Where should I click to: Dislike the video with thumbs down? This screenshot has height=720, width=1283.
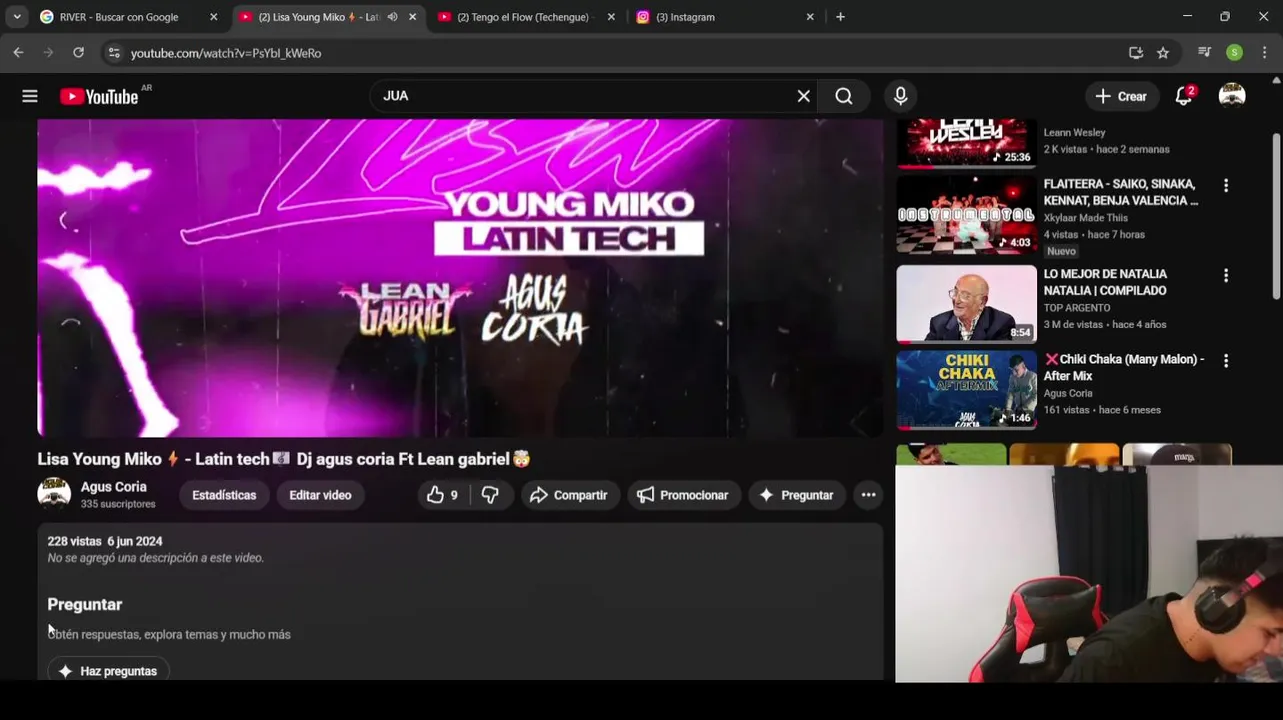[x=490, y=495]
